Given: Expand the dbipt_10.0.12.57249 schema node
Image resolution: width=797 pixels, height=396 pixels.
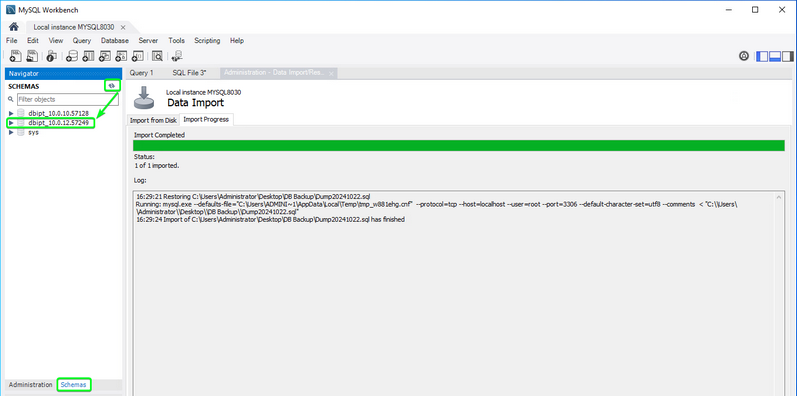Looking at the screenshot, I should pyautogui.click(x=11, y=123).
